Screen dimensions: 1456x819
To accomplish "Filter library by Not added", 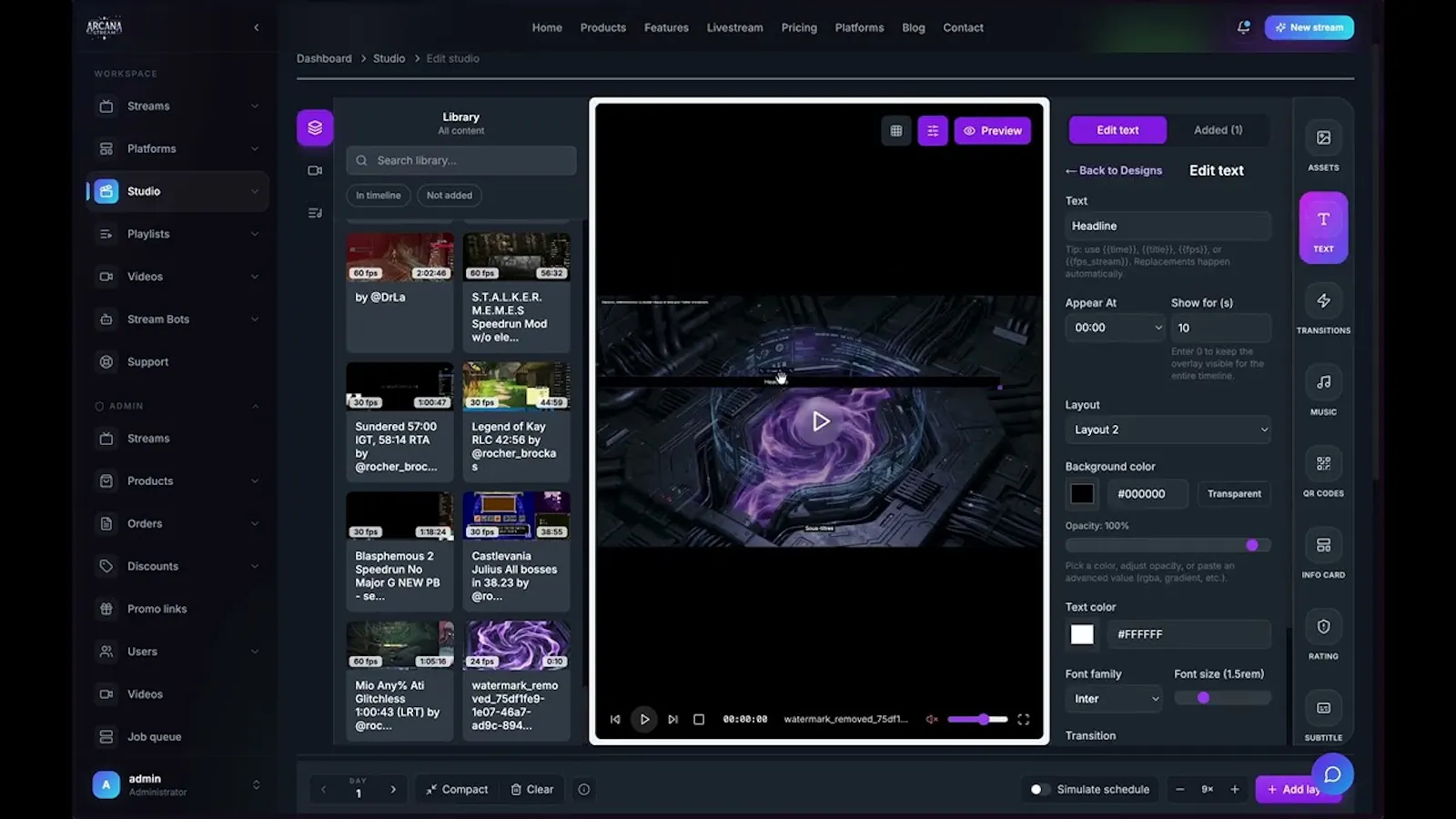I will (x=450, y=196).
